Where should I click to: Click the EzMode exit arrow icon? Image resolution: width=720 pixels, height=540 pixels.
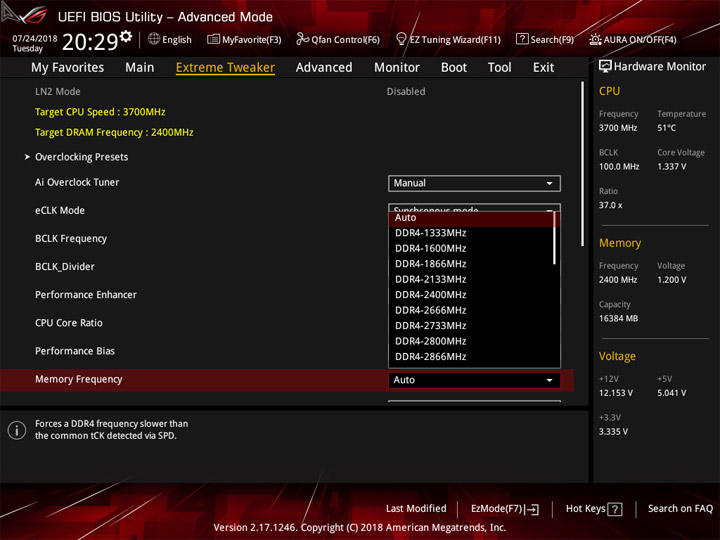point(532,509)
